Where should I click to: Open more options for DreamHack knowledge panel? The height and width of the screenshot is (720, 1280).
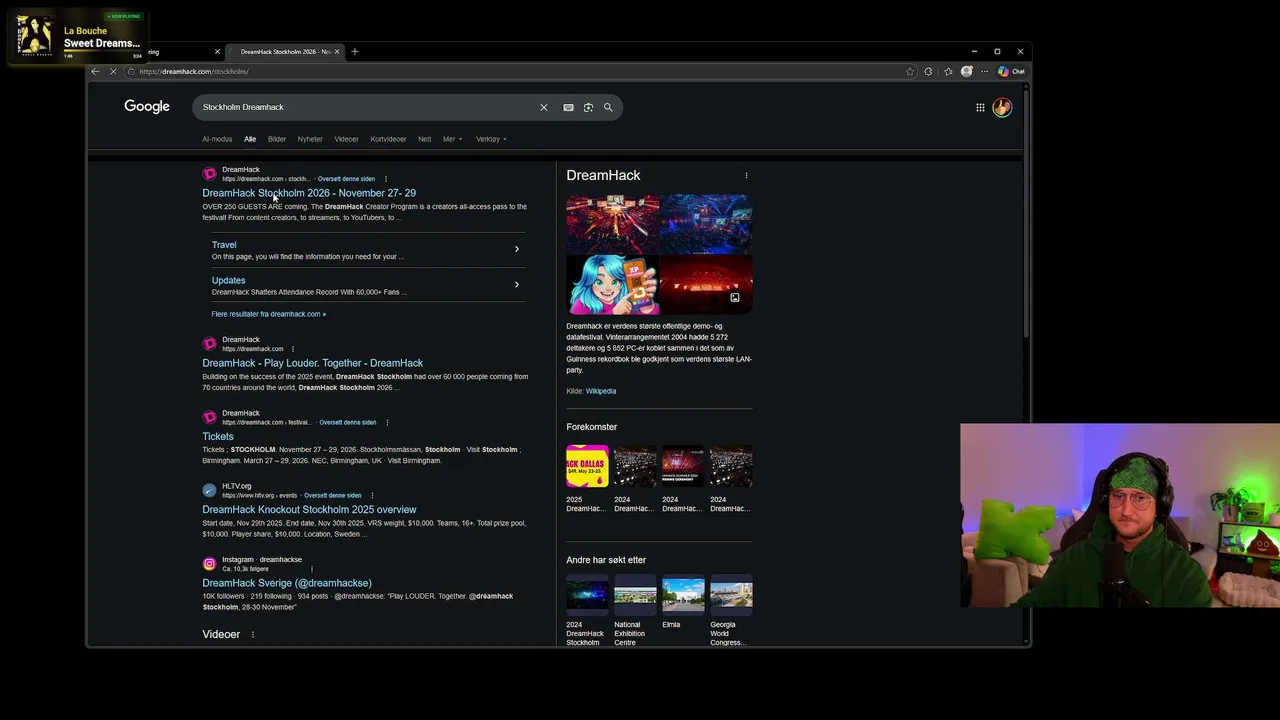click(x=746, y=175)
